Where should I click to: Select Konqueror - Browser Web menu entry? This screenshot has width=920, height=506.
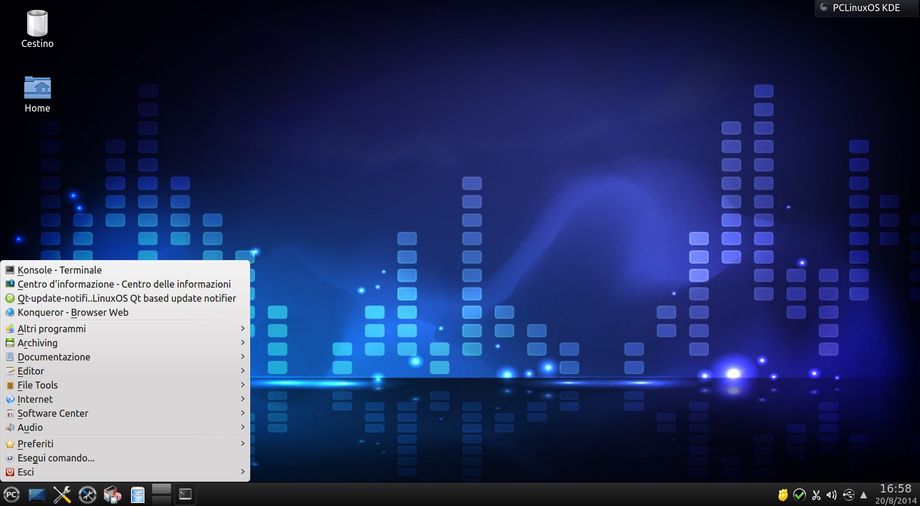click(73, 312)
